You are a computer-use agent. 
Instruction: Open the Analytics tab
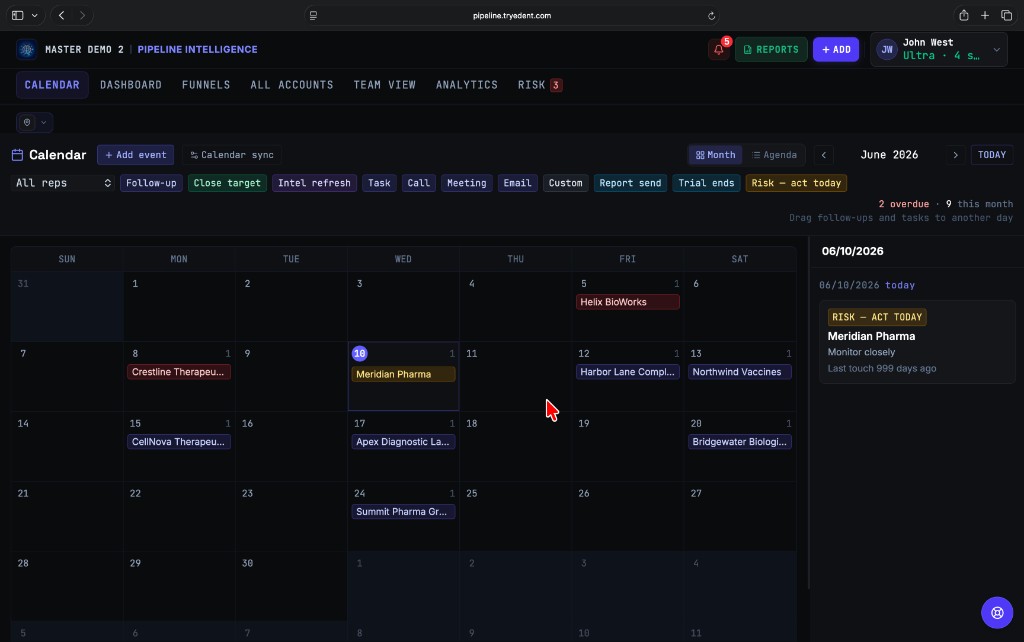coord(467,85)
